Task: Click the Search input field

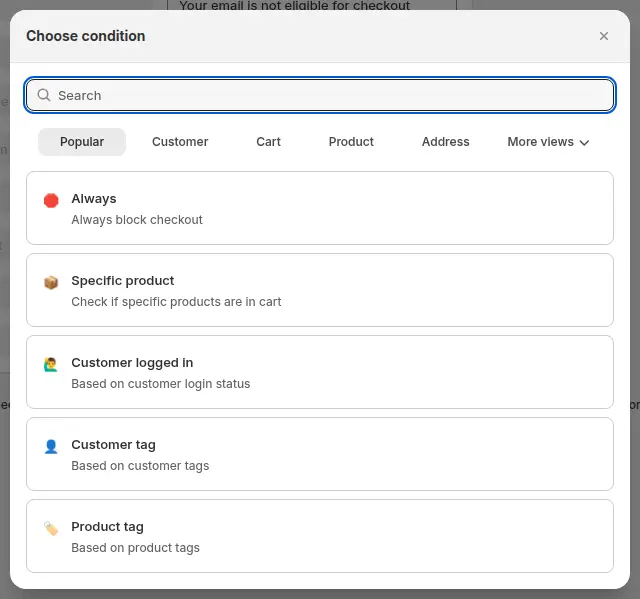Action: pos(320,95)
